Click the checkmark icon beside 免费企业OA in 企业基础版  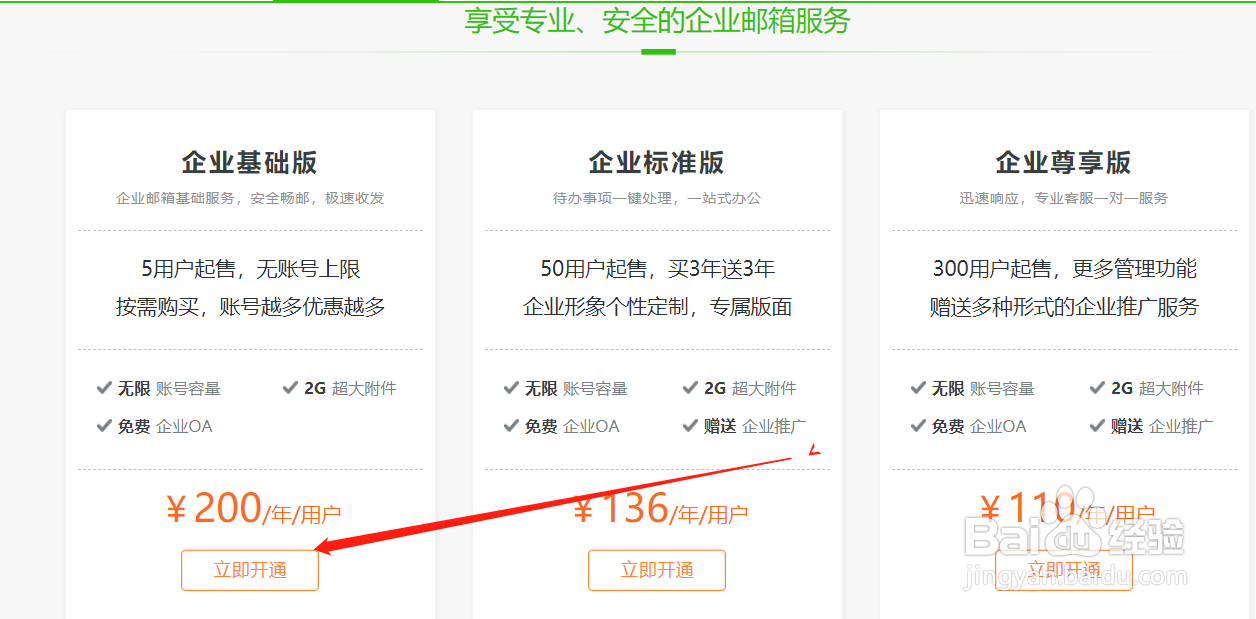pyautogui.click(x=104, y=425)
